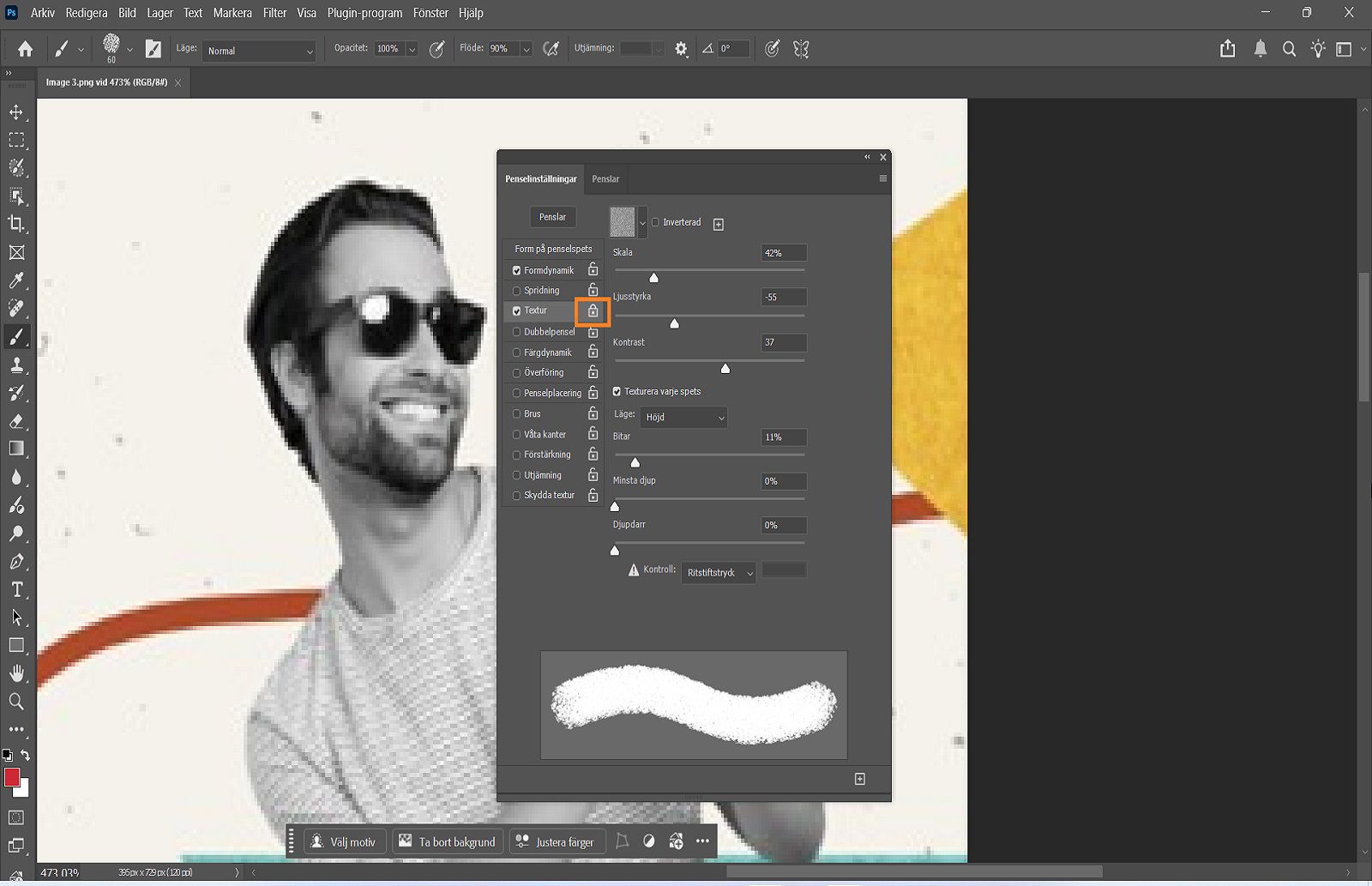The image size is (1372, 886).
Task: Disable the Formdynamik checkbox
Action: [515, 269]
